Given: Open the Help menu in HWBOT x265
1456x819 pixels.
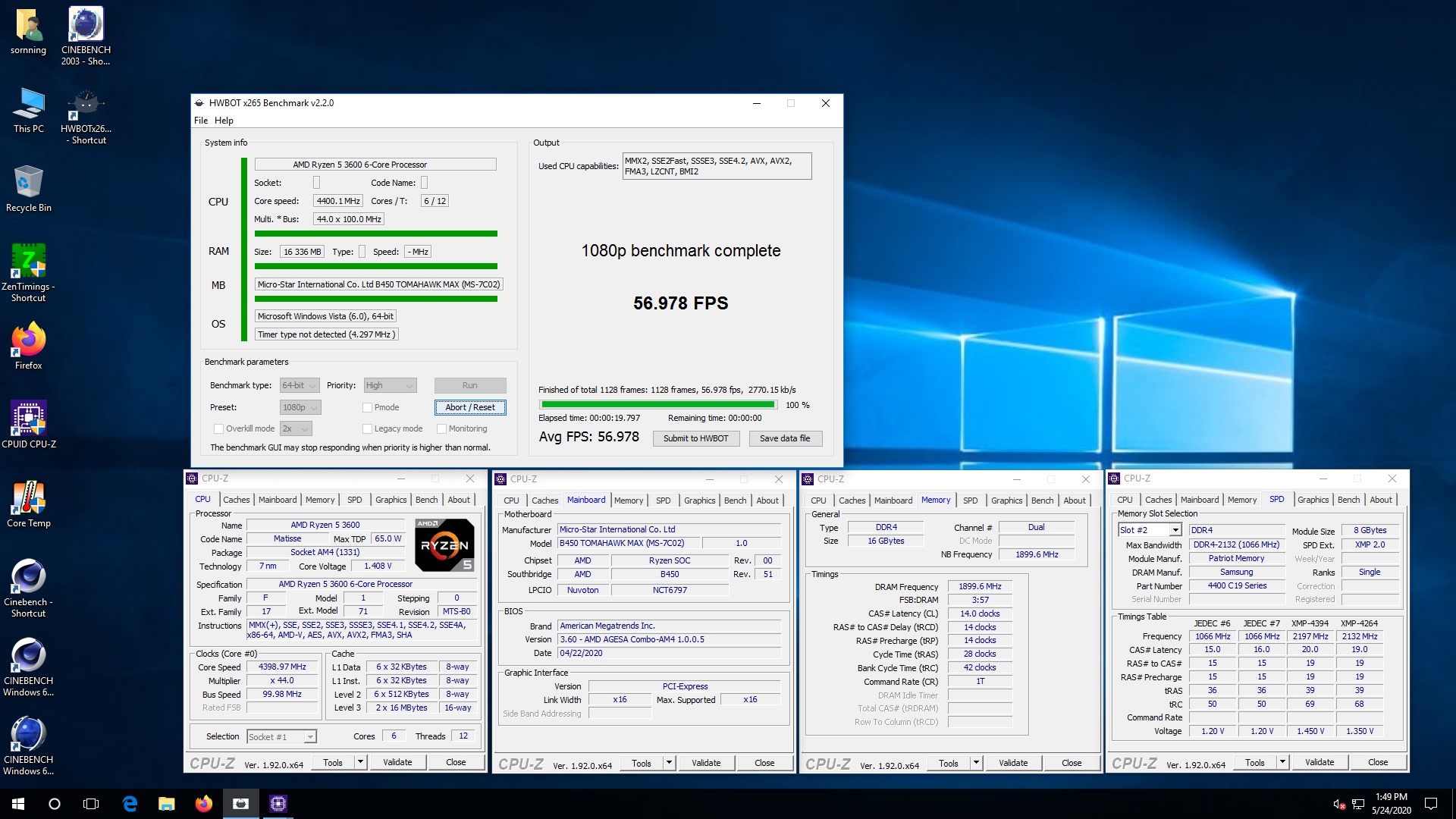Looking at the screenshot, I should [x=224, y=121].
